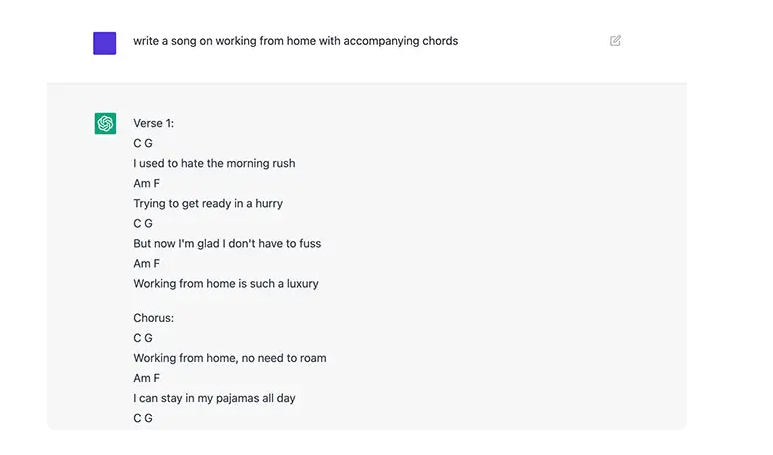Click the line 'But now I'm glad I don't have to fuss'
The height and width of the screenshot is (455, 773).
[x=227, y=244]
